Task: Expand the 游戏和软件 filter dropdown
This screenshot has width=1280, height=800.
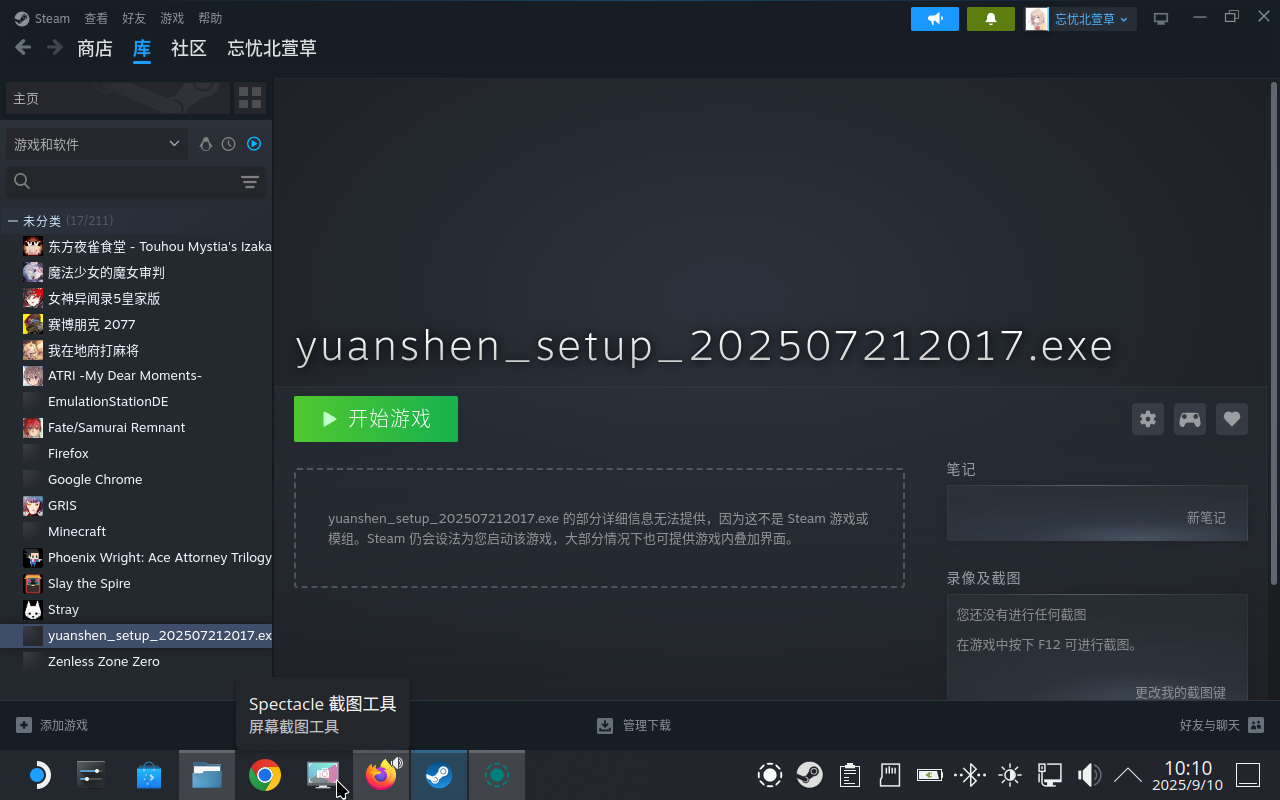Action: [97, 144]
